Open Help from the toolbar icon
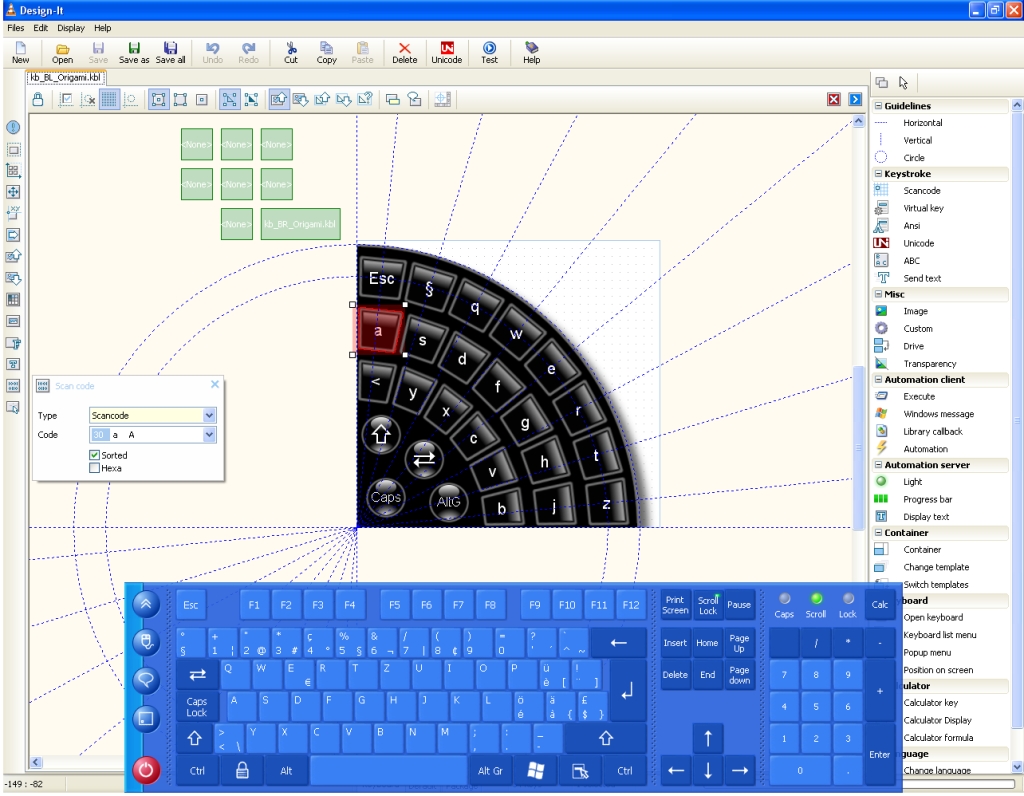 531,52
